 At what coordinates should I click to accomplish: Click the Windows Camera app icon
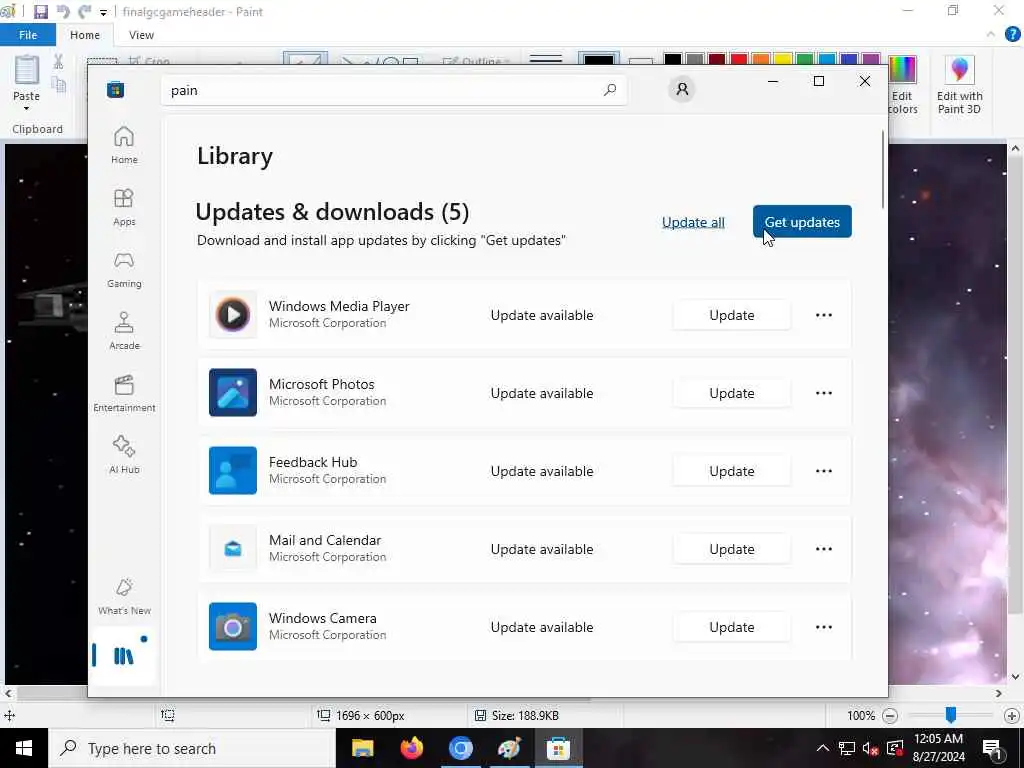click(233, 626)
